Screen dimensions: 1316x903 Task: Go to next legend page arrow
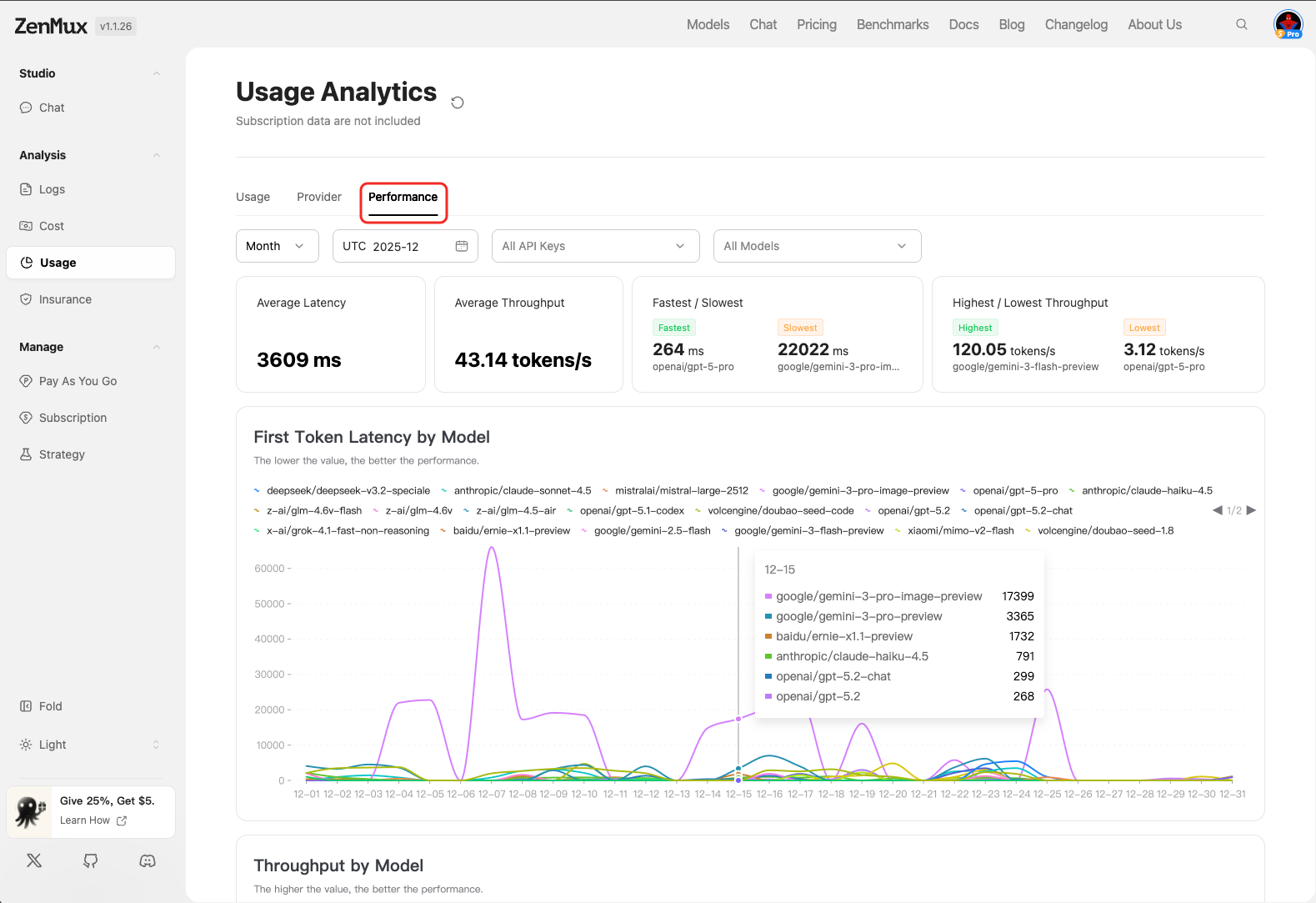point(1251,510)
